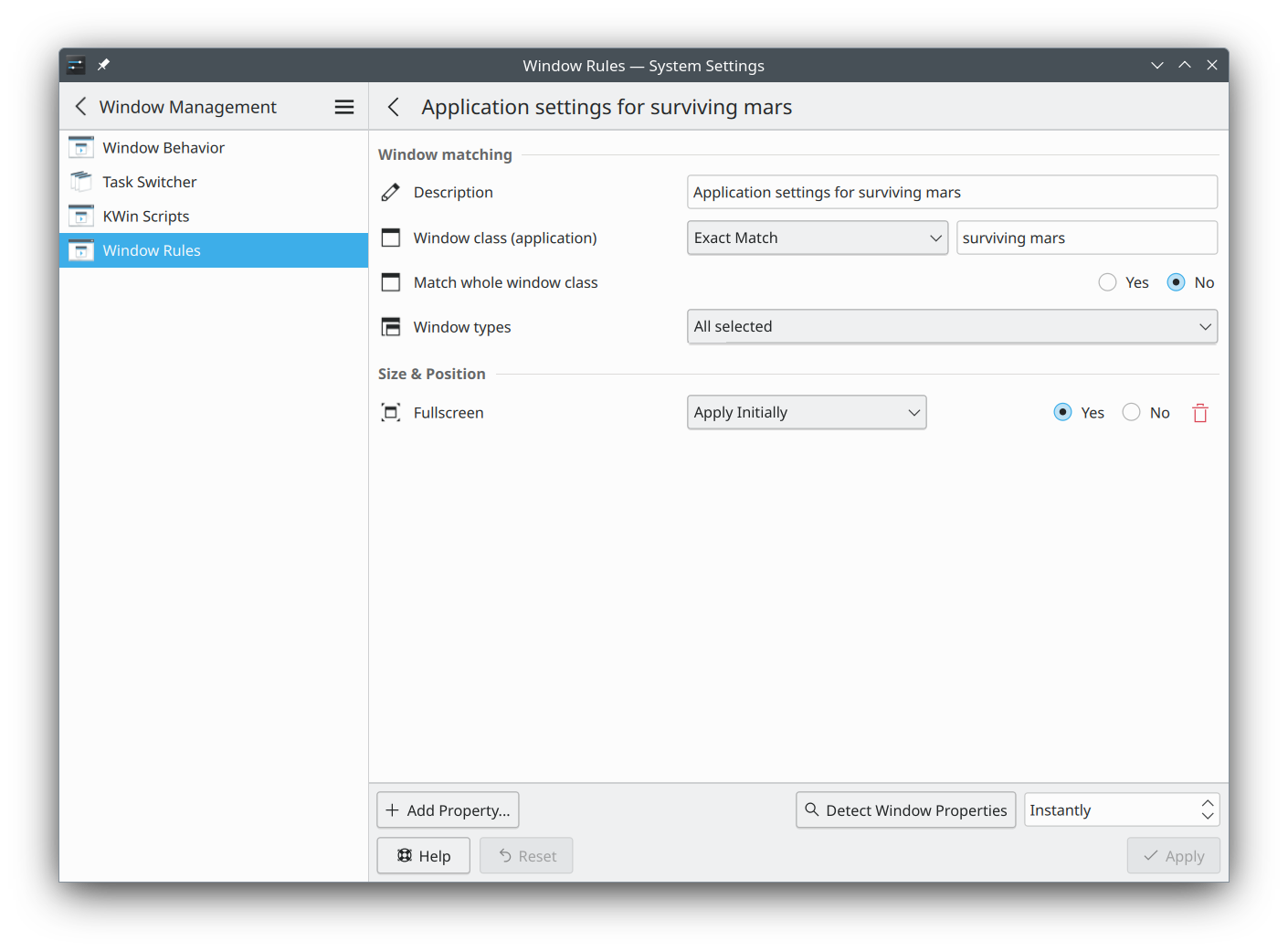
Task: Open KWin Scripts settings
Action: point(214,216)
